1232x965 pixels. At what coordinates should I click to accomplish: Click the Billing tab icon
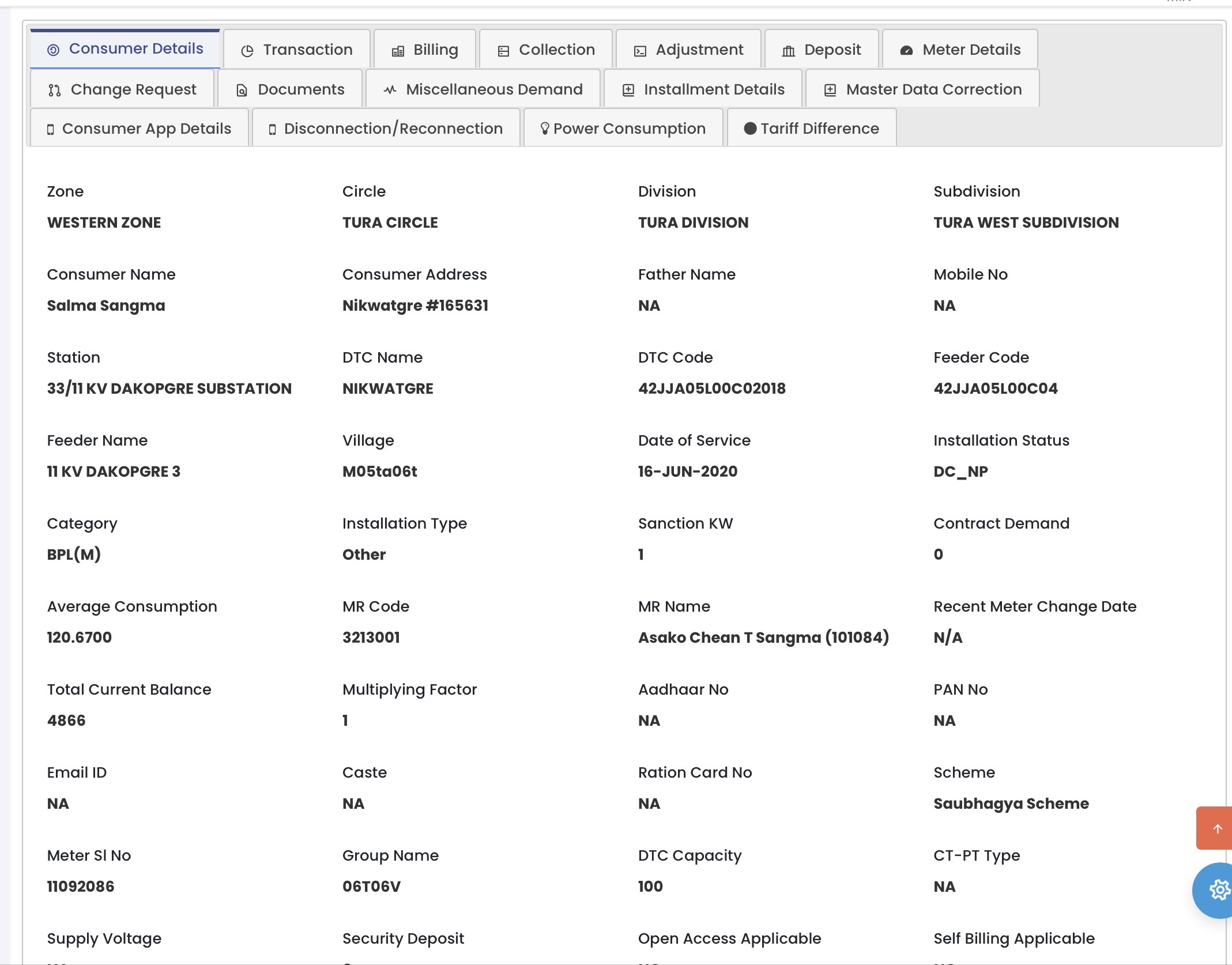(398, 51)
